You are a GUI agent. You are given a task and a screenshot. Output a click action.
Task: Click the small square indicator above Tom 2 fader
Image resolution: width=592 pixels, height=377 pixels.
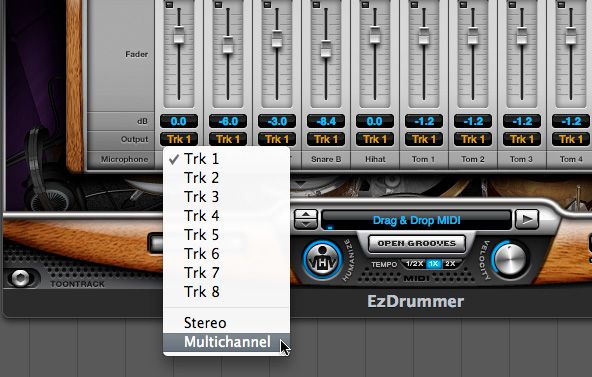point(464,5)
